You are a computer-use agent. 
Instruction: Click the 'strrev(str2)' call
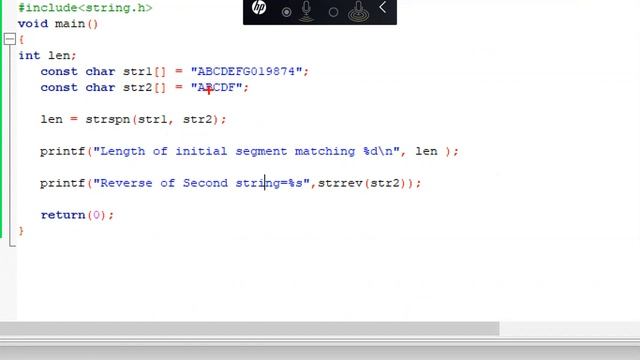pos(362,183)
